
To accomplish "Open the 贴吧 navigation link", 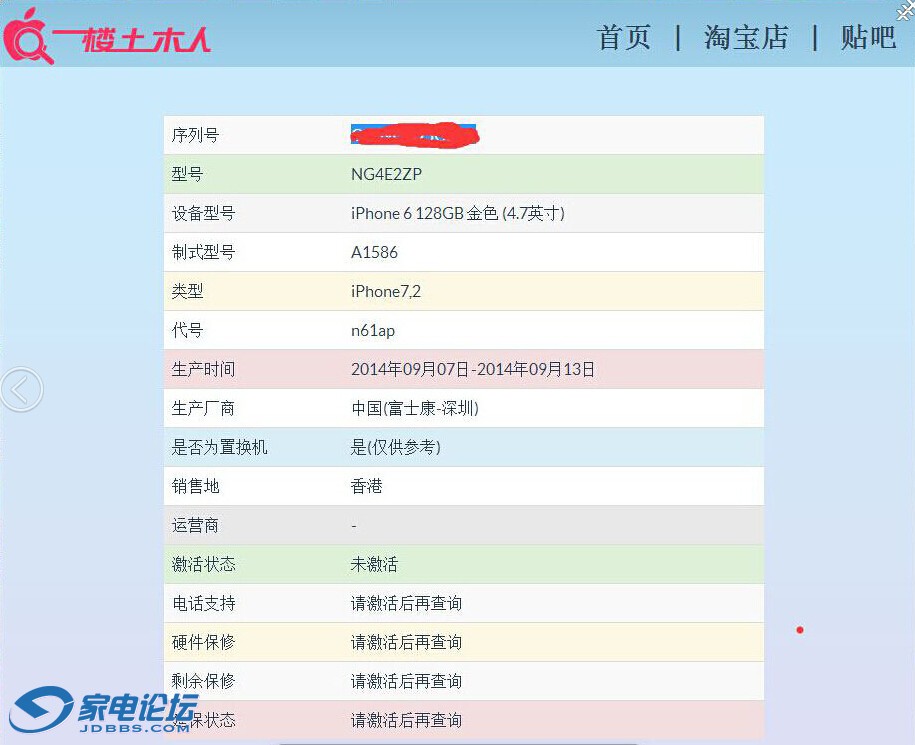I will pyautogui.click(x=867, y=38).
